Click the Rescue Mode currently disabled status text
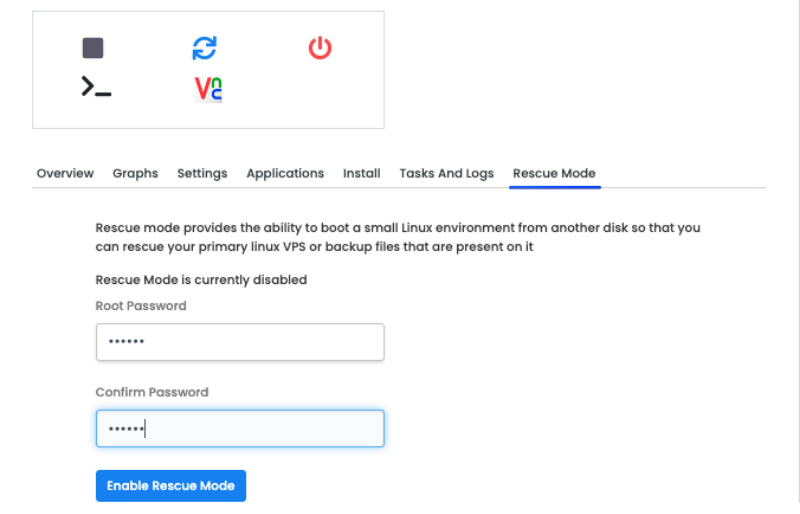 201,280
